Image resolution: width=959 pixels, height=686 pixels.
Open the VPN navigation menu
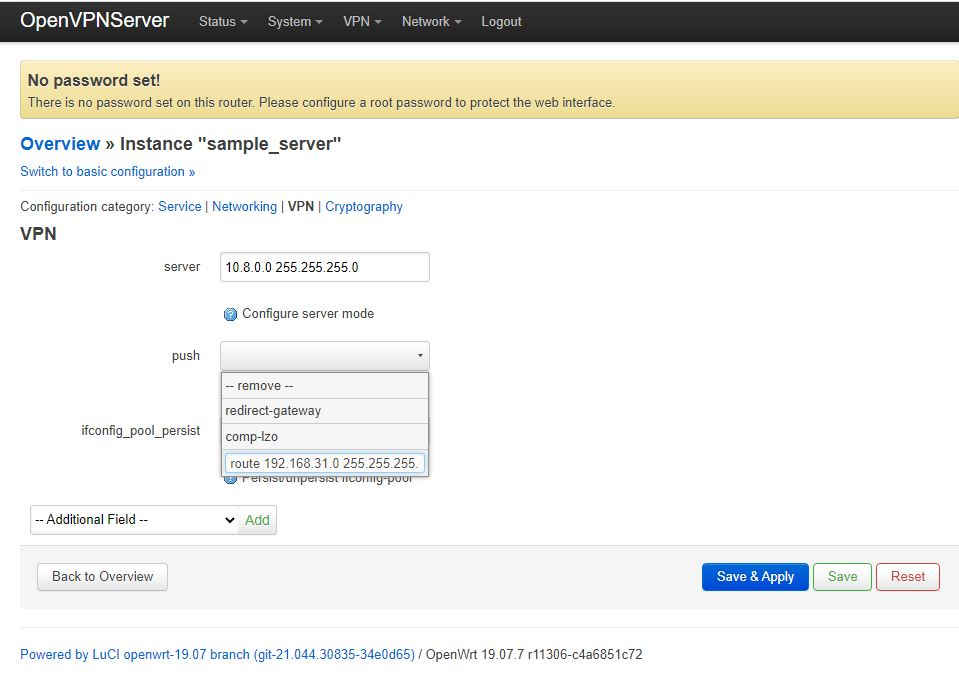(x=362, y=21)
